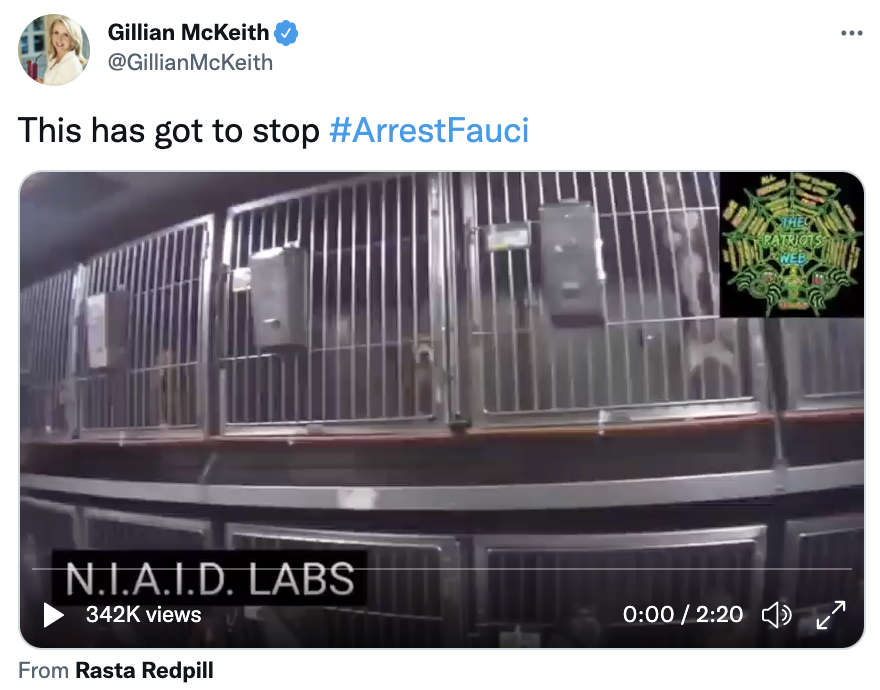Open the video in fullscreen mode

point(831,615)
